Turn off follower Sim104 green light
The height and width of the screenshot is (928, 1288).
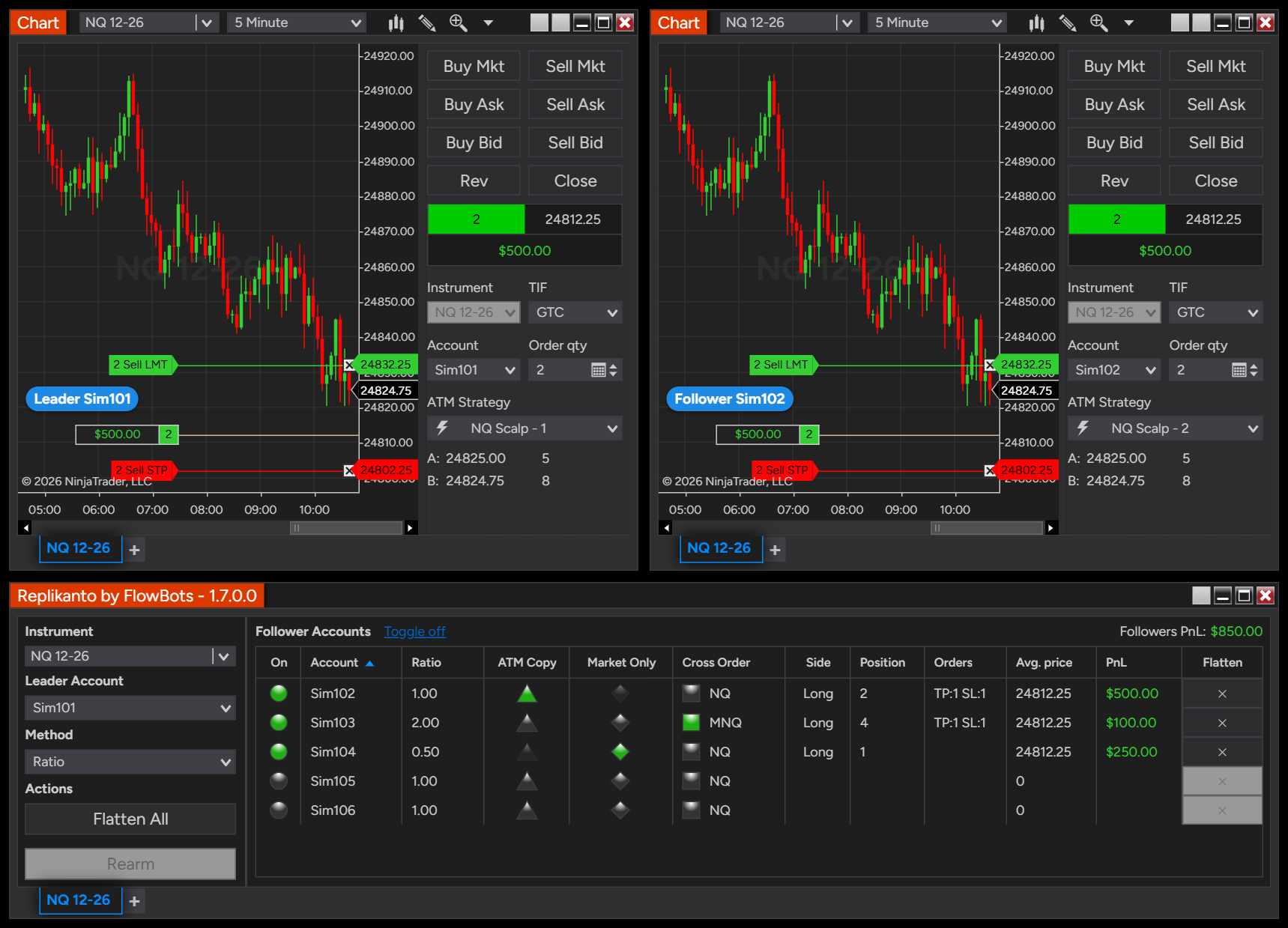point(279,752)
